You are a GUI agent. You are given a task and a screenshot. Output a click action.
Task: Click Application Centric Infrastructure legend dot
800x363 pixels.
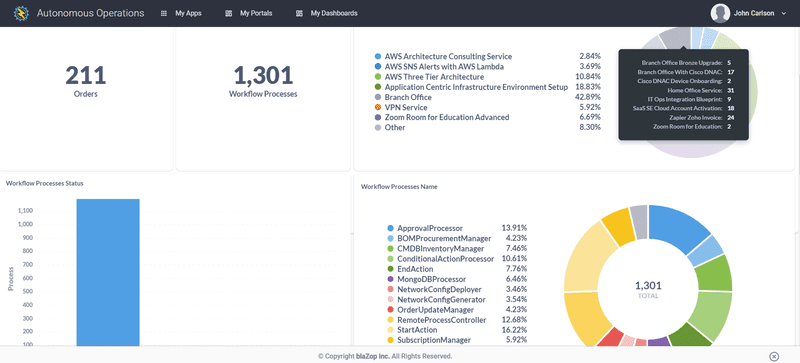[x=378, y=87]
